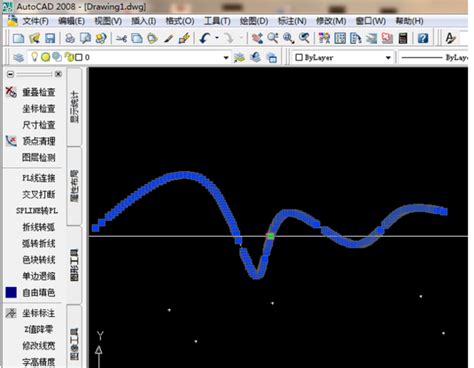This screenshot has width=474, height=368.
Task: Open the ByLayer color dropdown
Action: click(342, 57)
